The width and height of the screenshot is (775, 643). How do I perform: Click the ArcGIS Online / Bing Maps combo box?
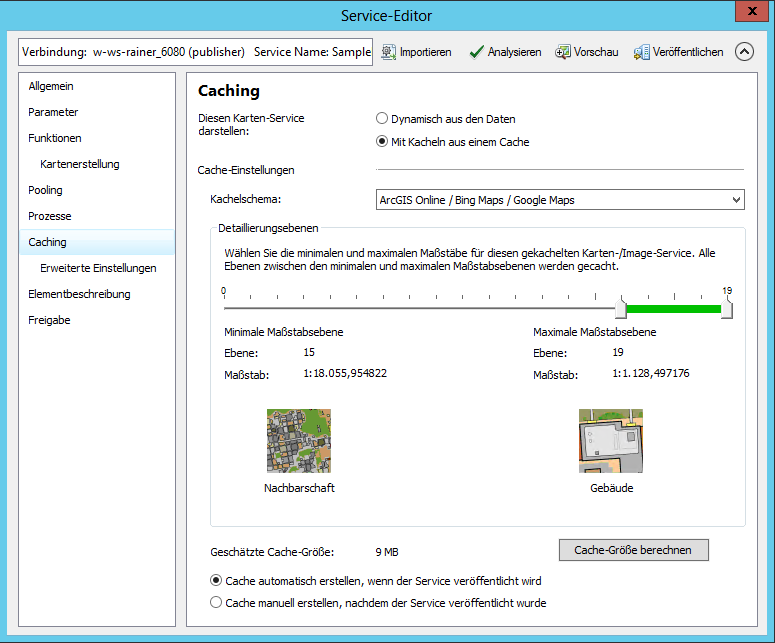click(x=560, y=200)
